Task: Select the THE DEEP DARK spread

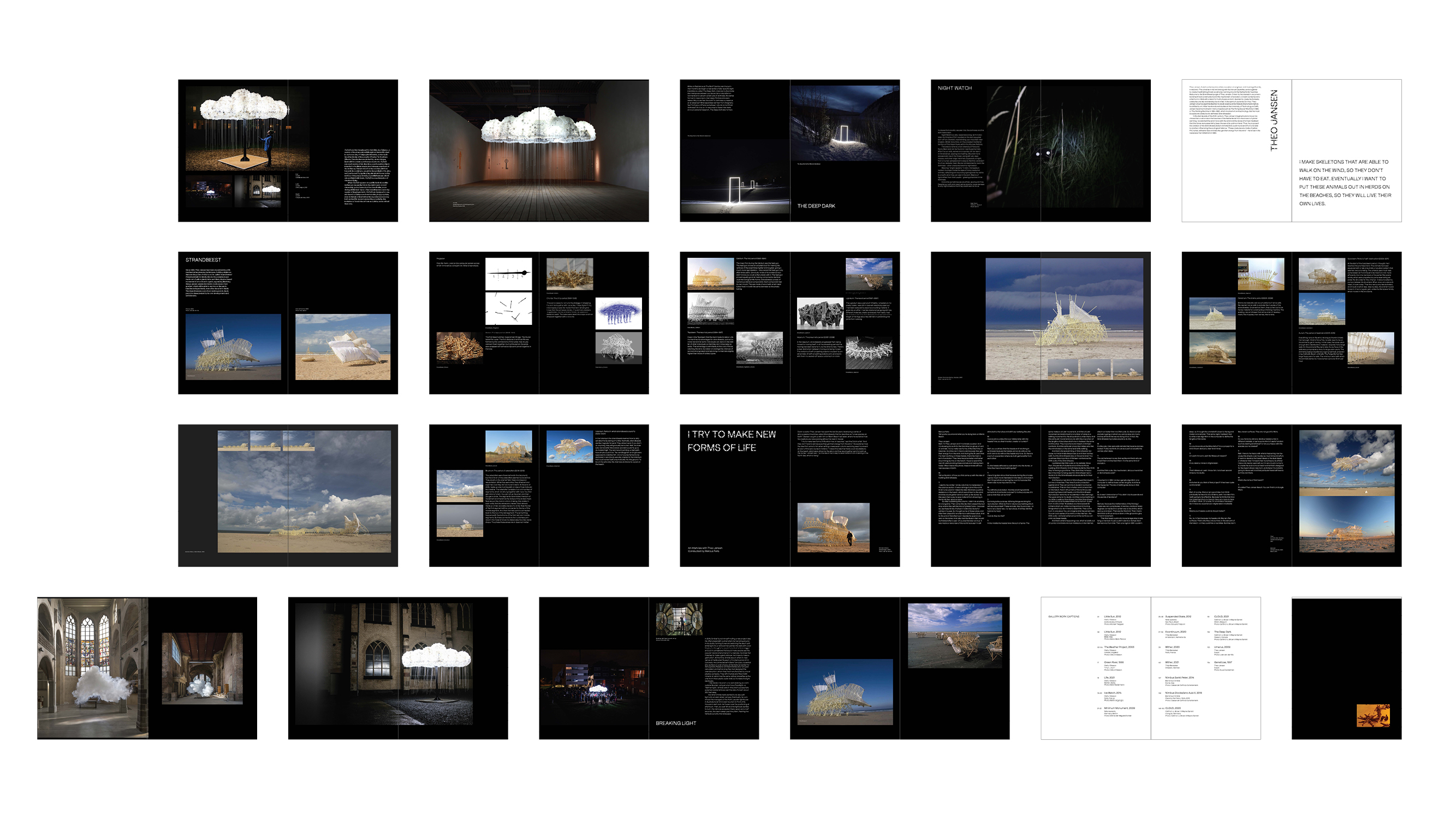Action: [x=789, y=150]
